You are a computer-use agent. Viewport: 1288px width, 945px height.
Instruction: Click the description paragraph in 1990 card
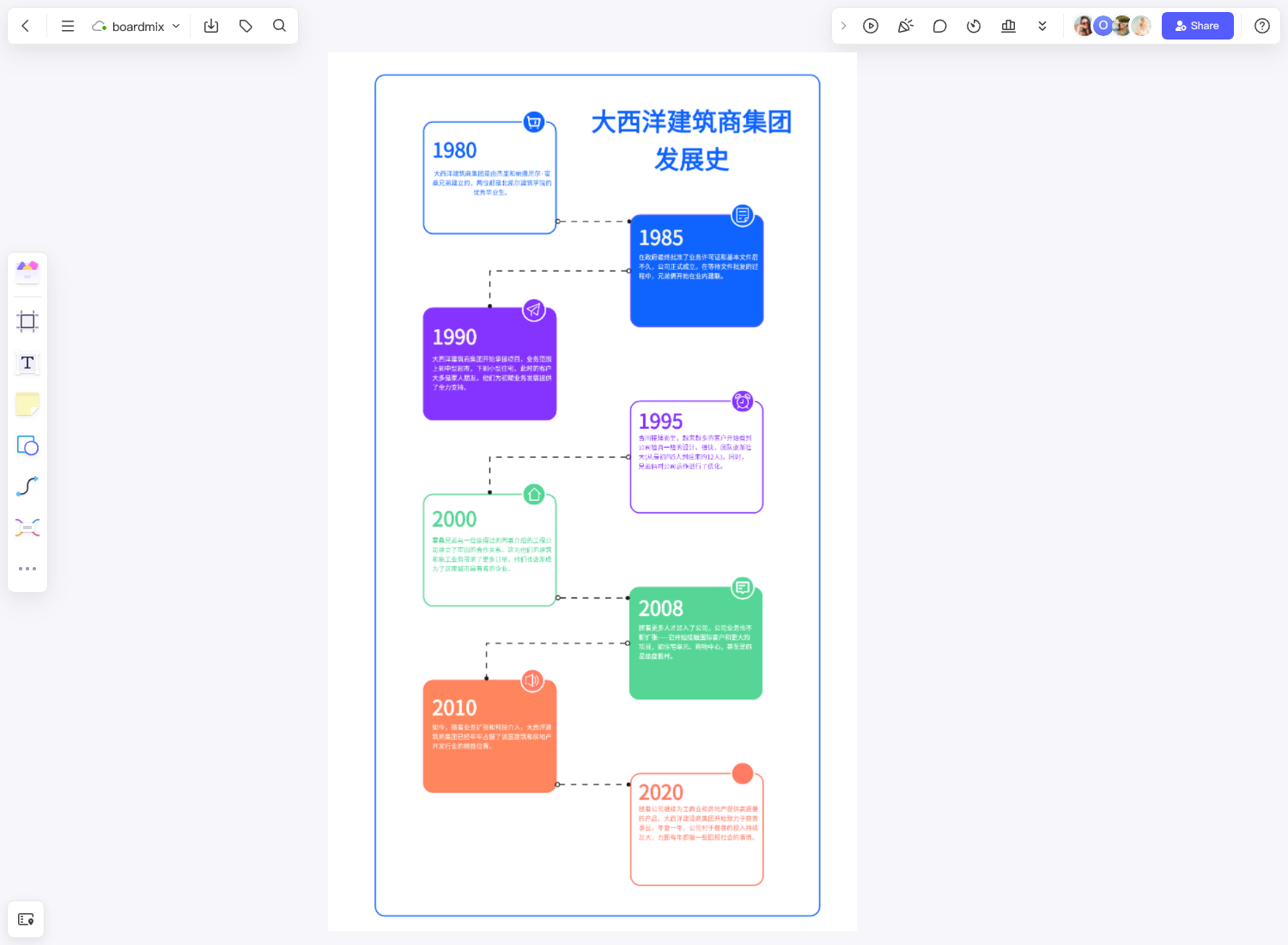[x=492, y=373]
